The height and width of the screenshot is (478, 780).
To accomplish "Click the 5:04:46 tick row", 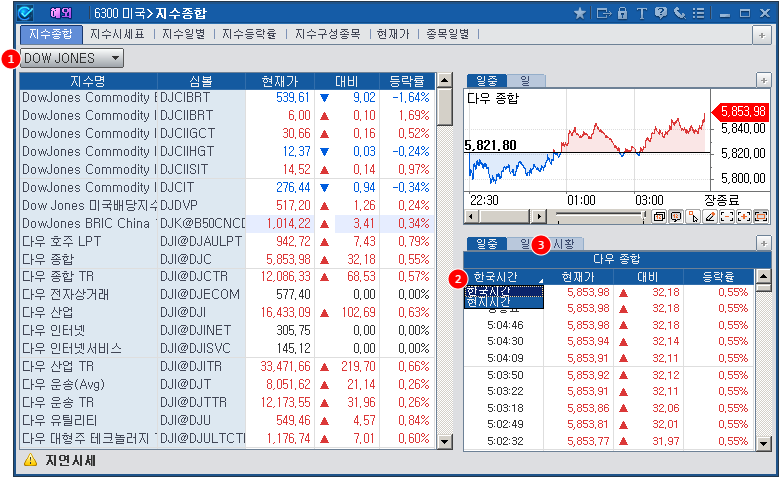I will click(609, 325).
